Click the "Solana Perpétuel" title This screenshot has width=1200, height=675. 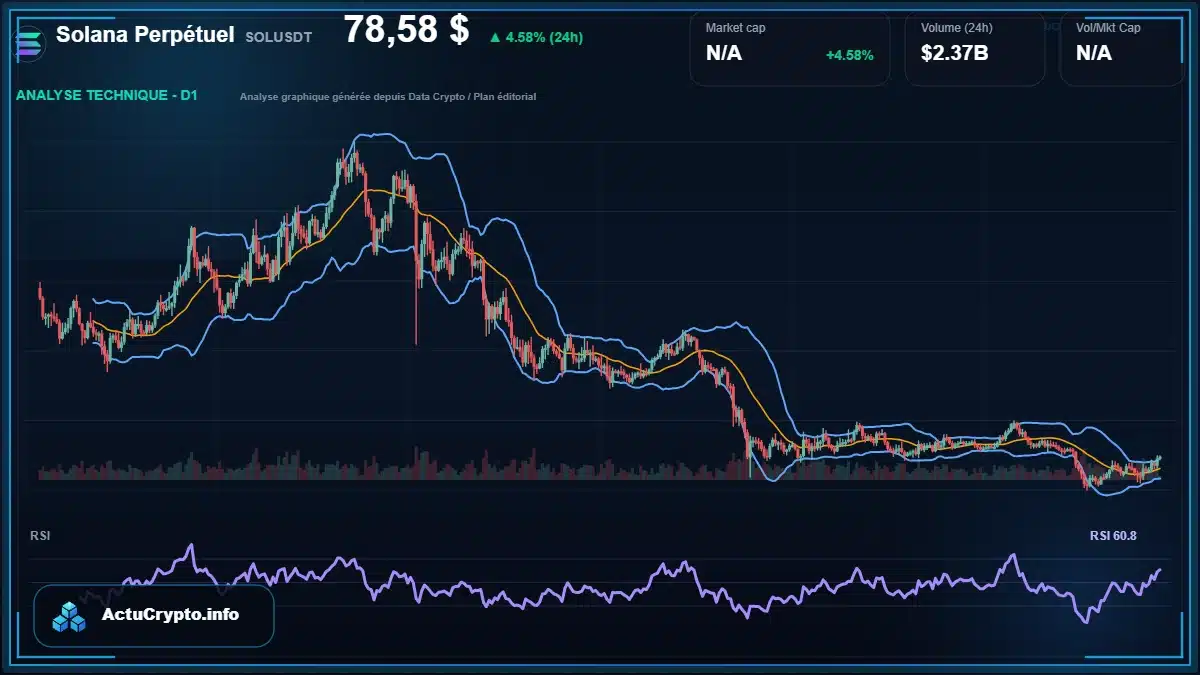pos(145,34)
